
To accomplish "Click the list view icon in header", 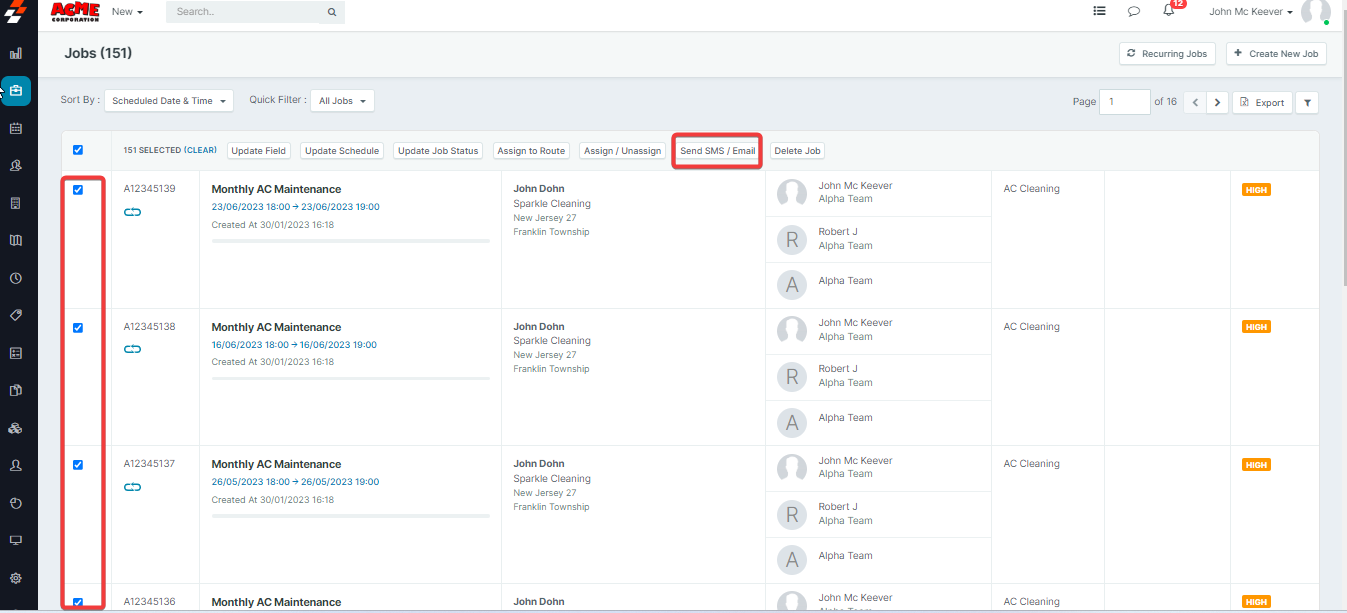I will pyautogui.click(x=1099, y=12).
